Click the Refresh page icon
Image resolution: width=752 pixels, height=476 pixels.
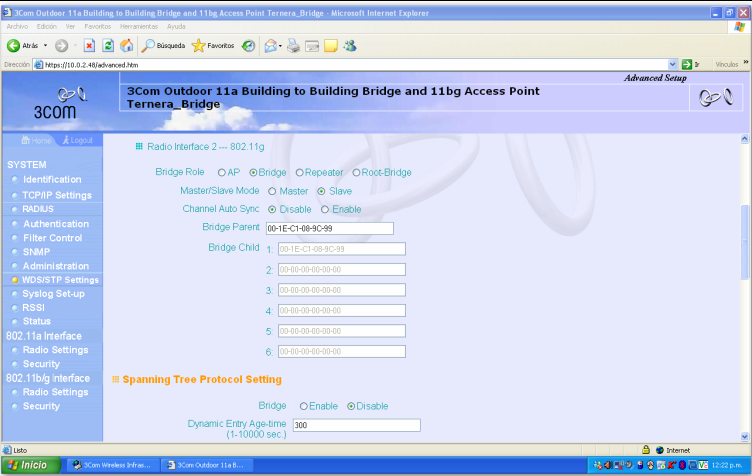coord(108,46)
